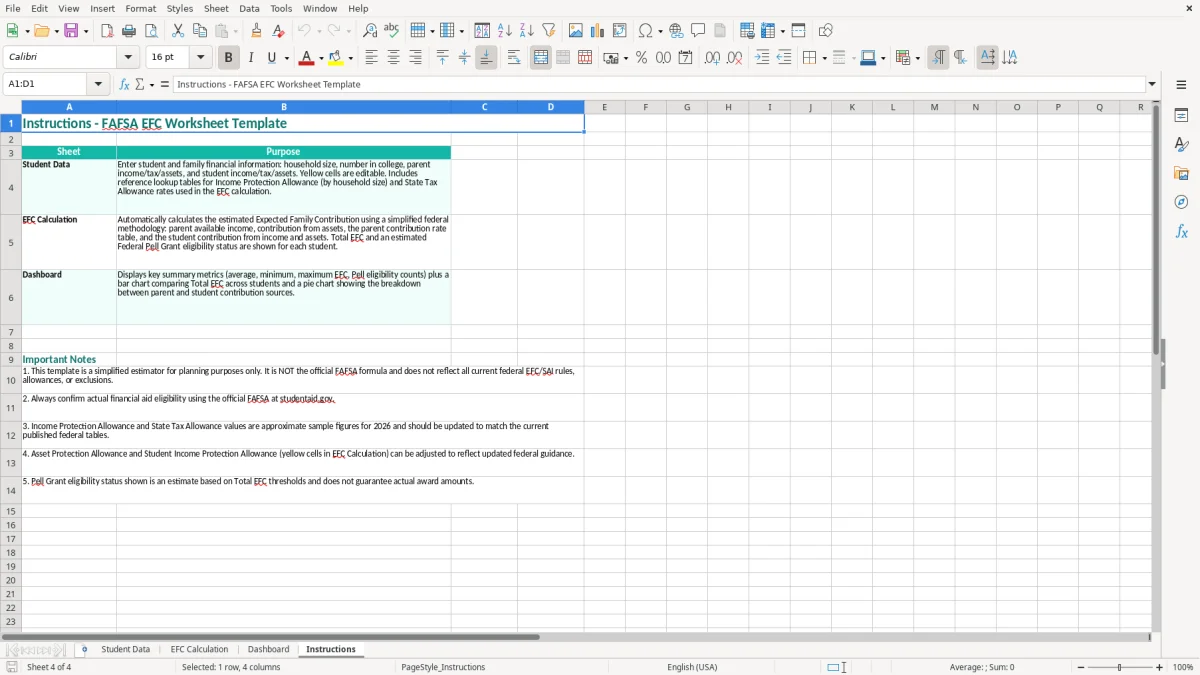Sort descending
The image size is (1200, 675).
[x=527, y=31]
